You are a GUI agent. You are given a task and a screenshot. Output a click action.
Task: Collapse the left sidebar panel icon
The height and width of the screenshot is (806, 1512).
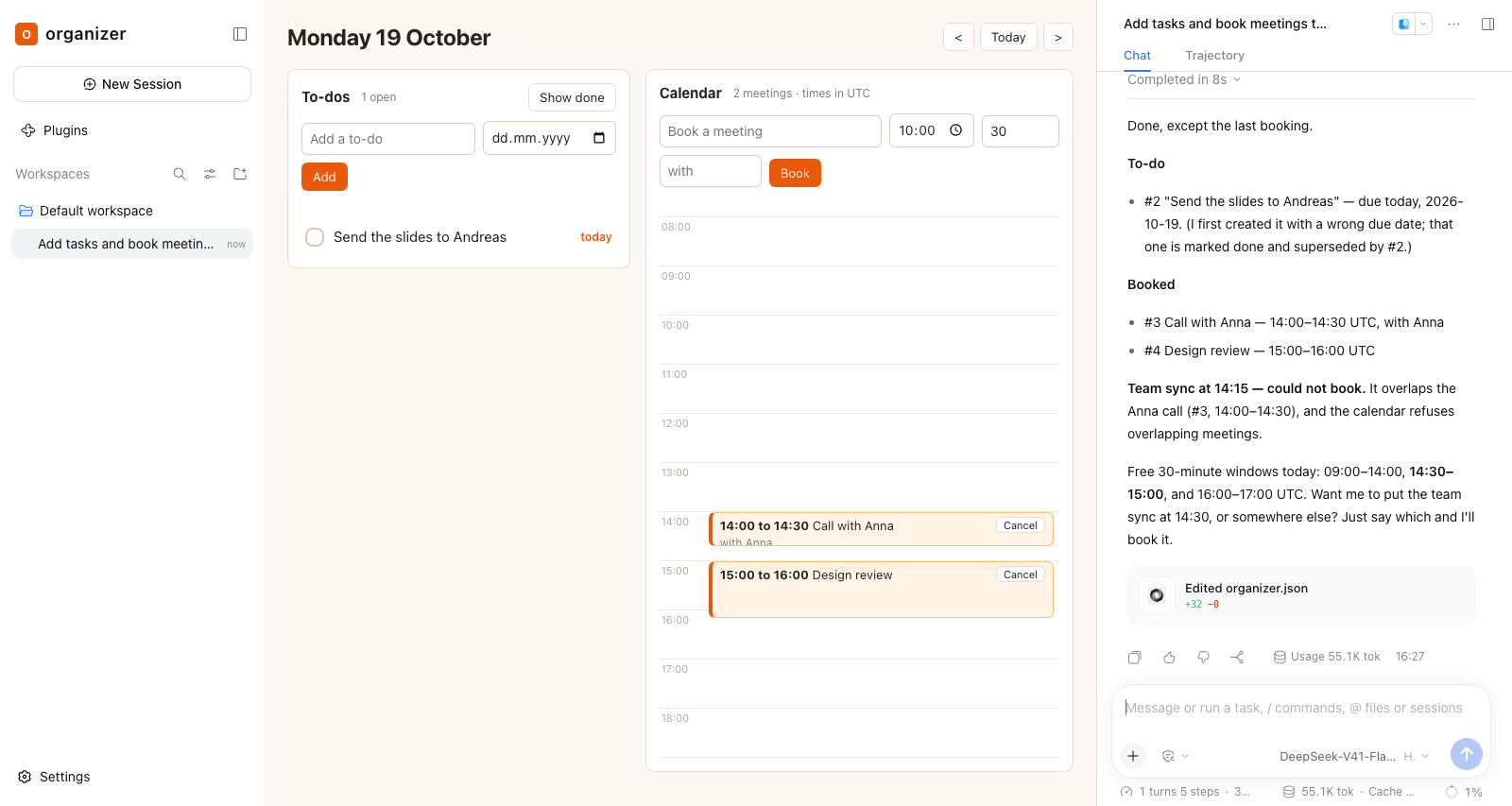pos(240,34)
